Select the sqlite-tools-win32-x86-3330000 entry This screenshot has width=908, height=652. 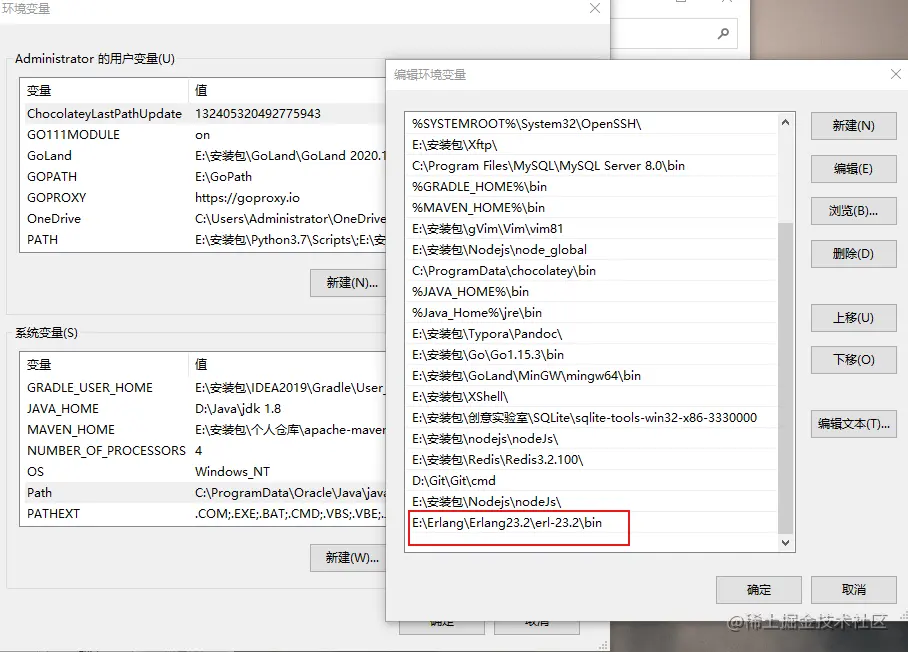[591, 417]
